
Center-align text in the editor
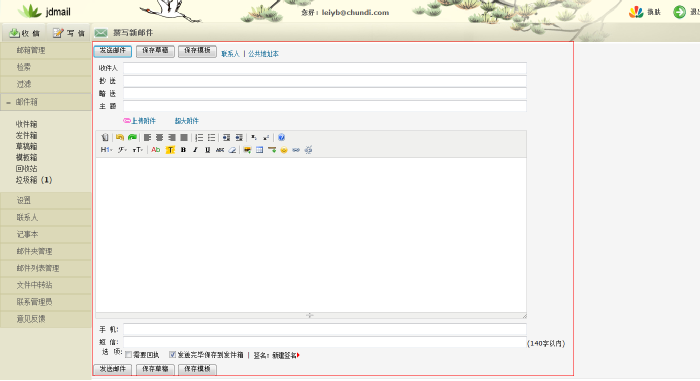coord(159,138)
